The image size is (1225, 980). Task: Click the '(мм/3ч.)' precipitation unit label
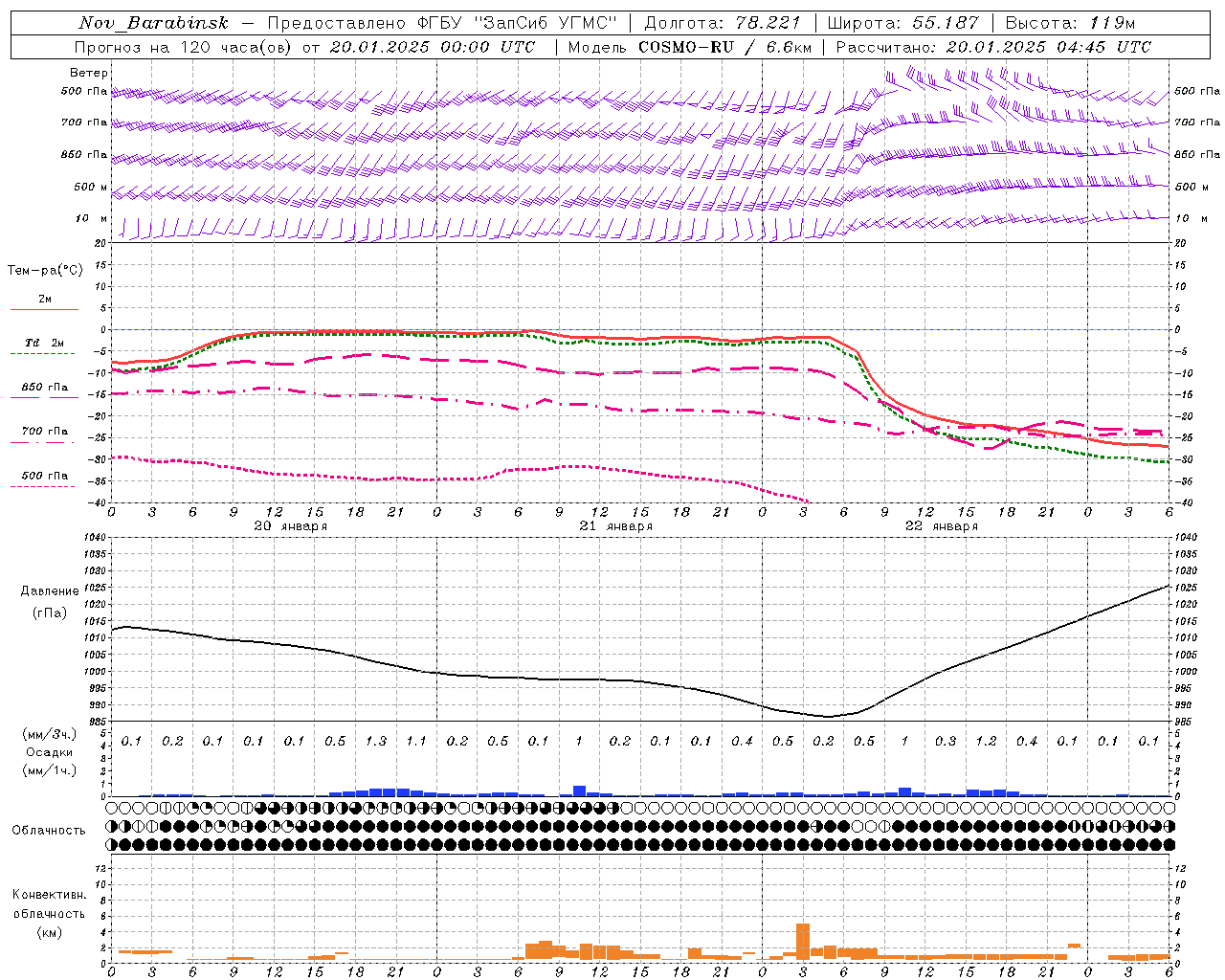point(49,734)
